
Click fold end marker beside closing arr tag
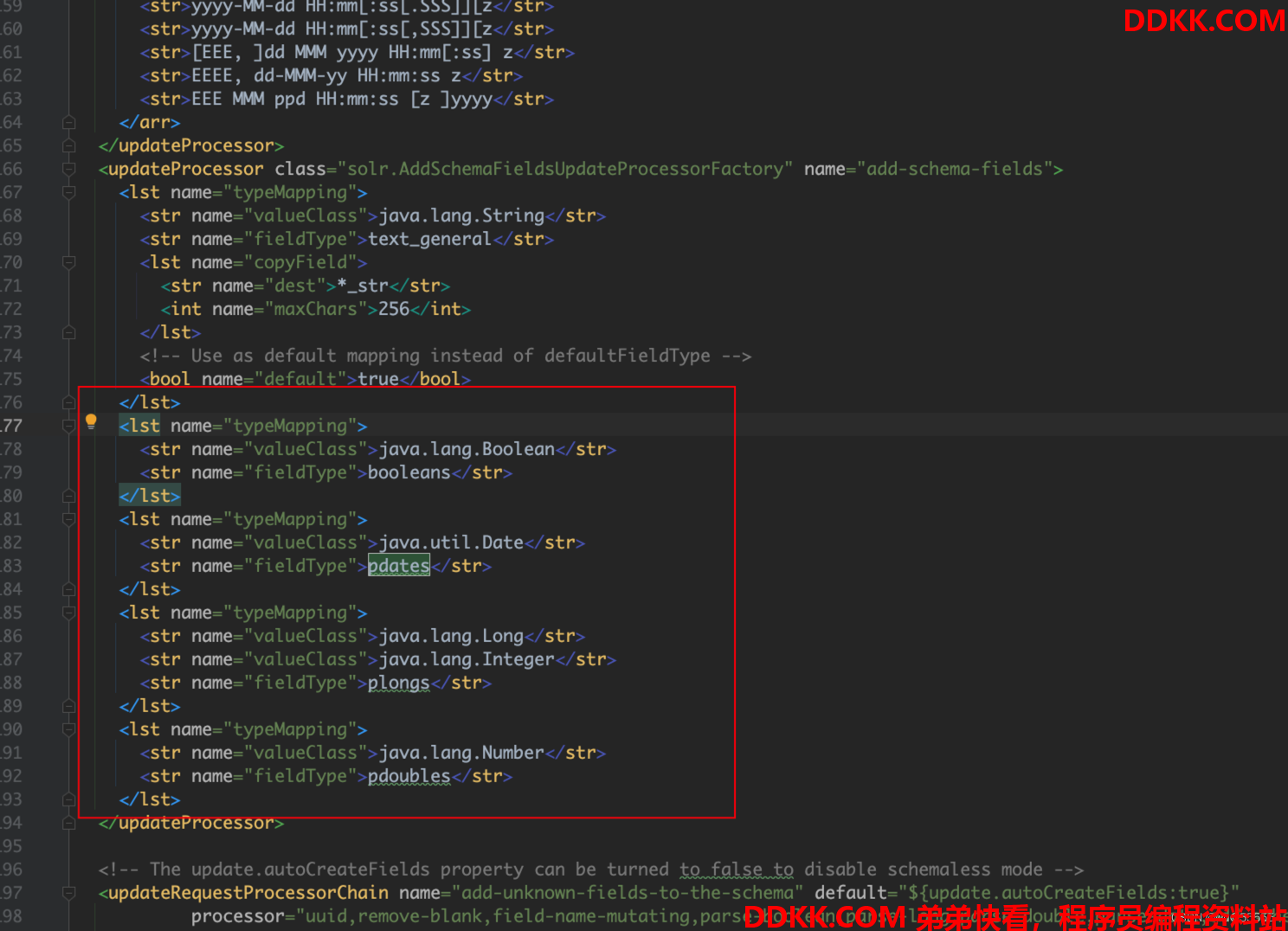tap(69, 122)
